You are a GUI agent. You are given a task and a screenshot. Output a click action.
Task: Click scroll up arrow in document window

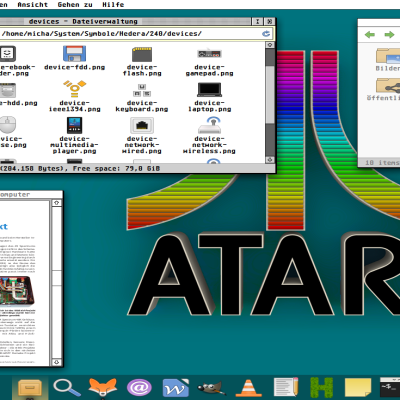pyautogui.click(x=57, y=203)
